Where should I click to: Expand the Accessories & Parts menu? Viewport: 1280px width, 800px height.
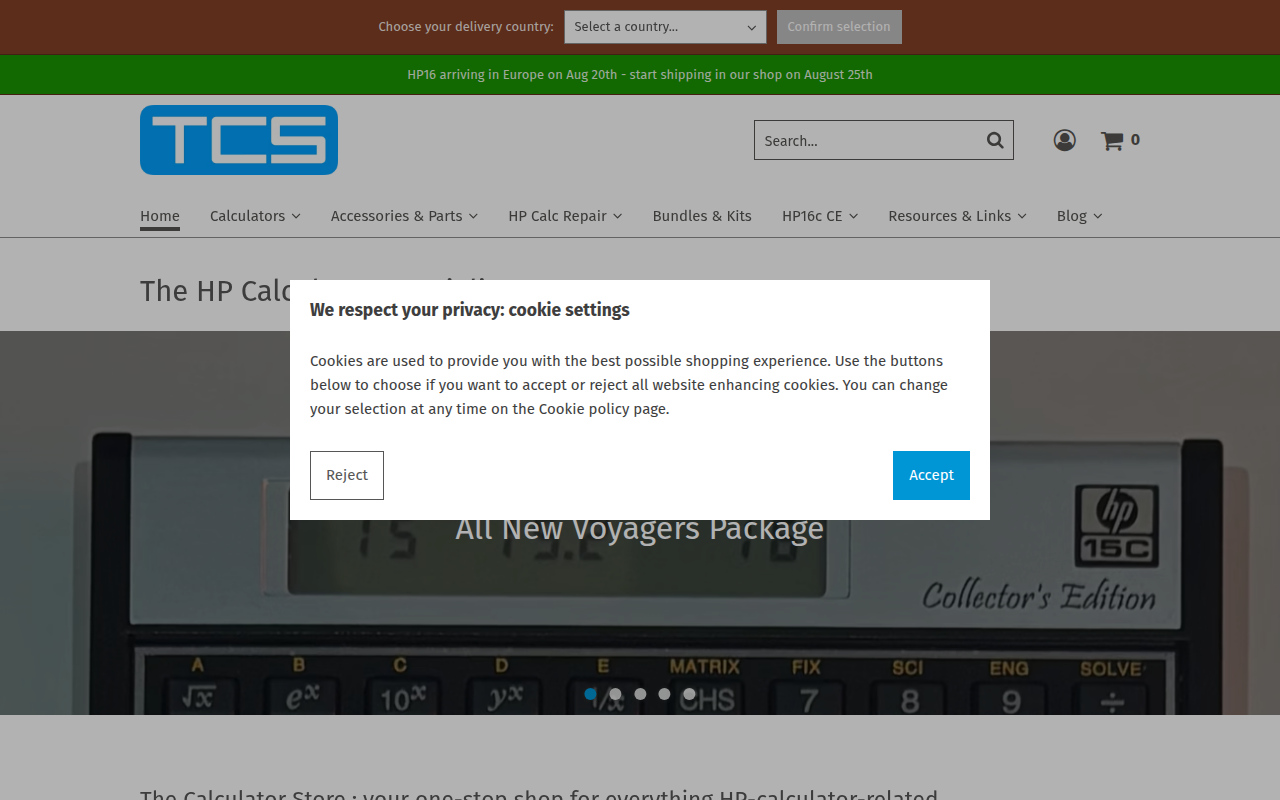click(x=404, y=216)
